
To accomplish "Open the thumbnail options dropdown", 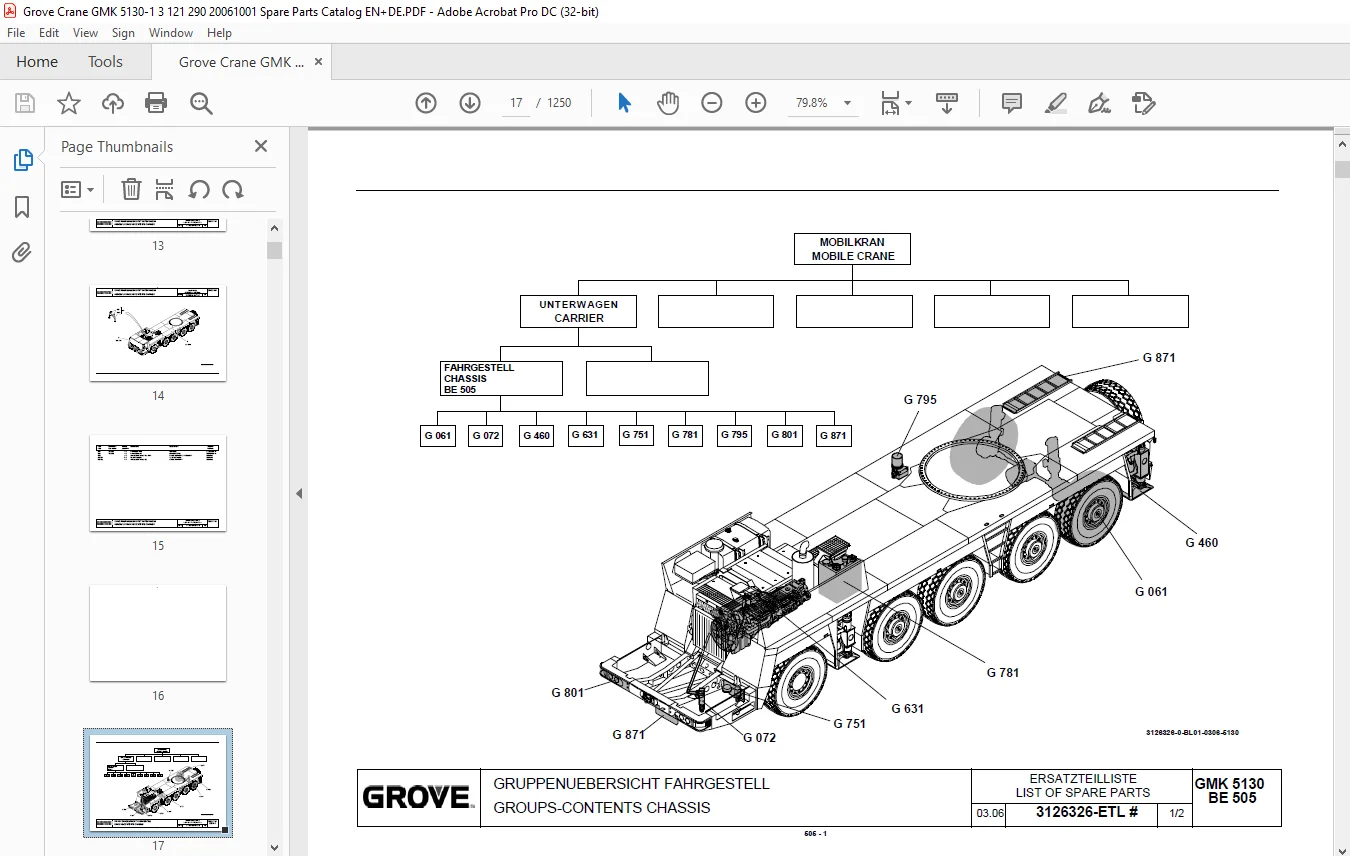I will (78, 189).
